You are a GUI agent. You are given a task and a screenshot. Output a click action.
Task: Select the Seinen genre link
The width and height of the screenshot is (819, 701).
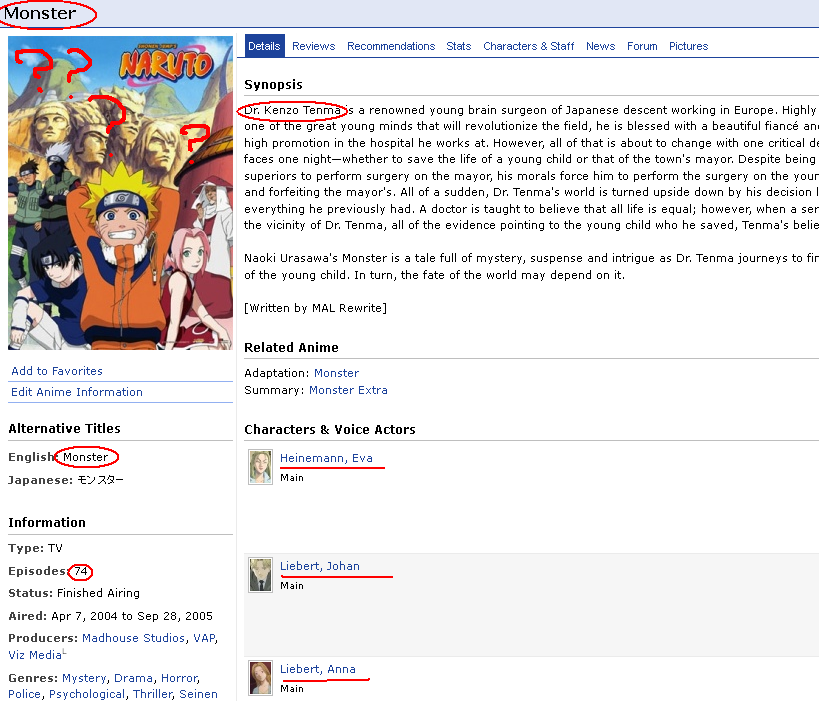pos(198,694)
